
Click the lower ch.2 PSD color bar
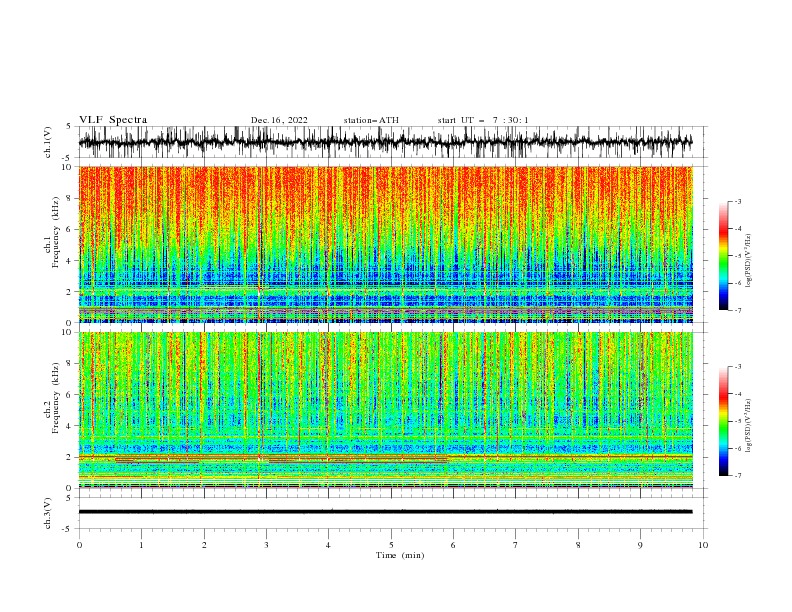pyautogui.click(x=724, y=421)
